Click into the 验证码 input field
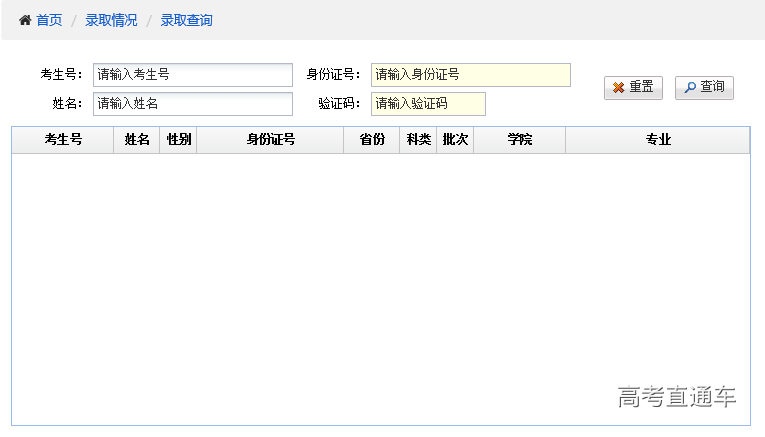Screen dimensions: 765x437 [428, 104]
